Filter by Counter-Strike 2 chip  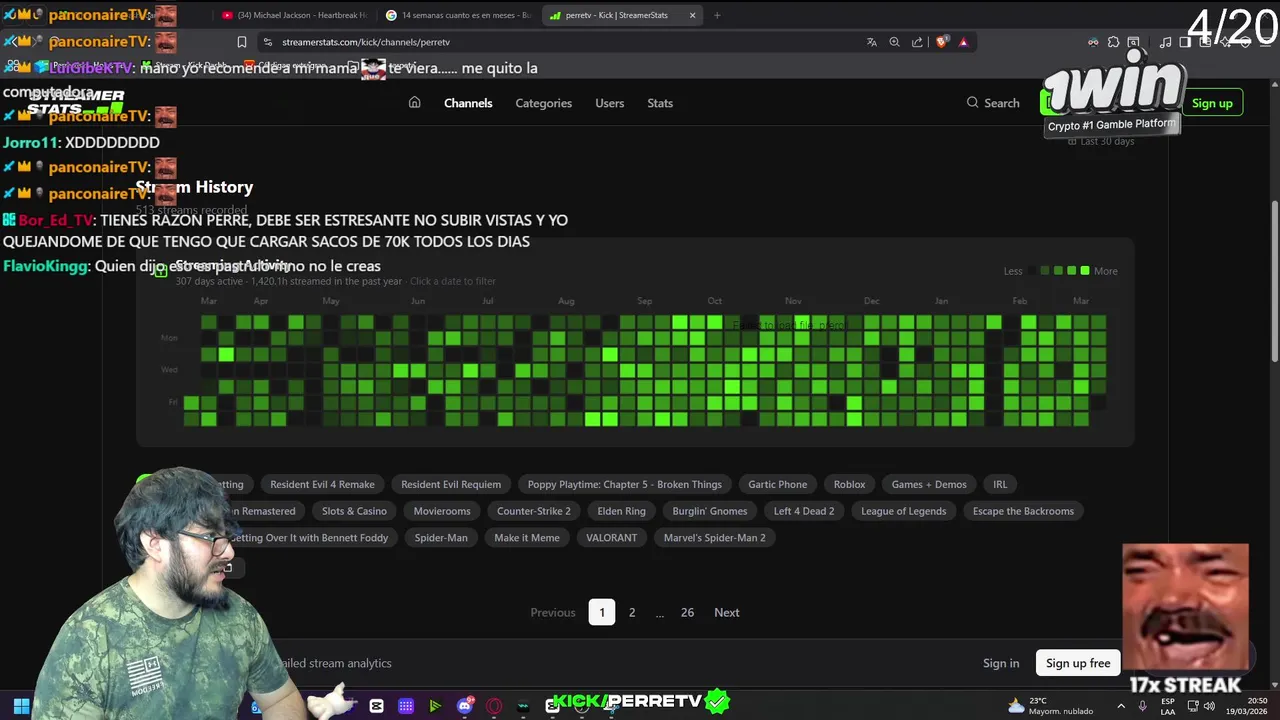pyautogui.click(x=534, y=511)
